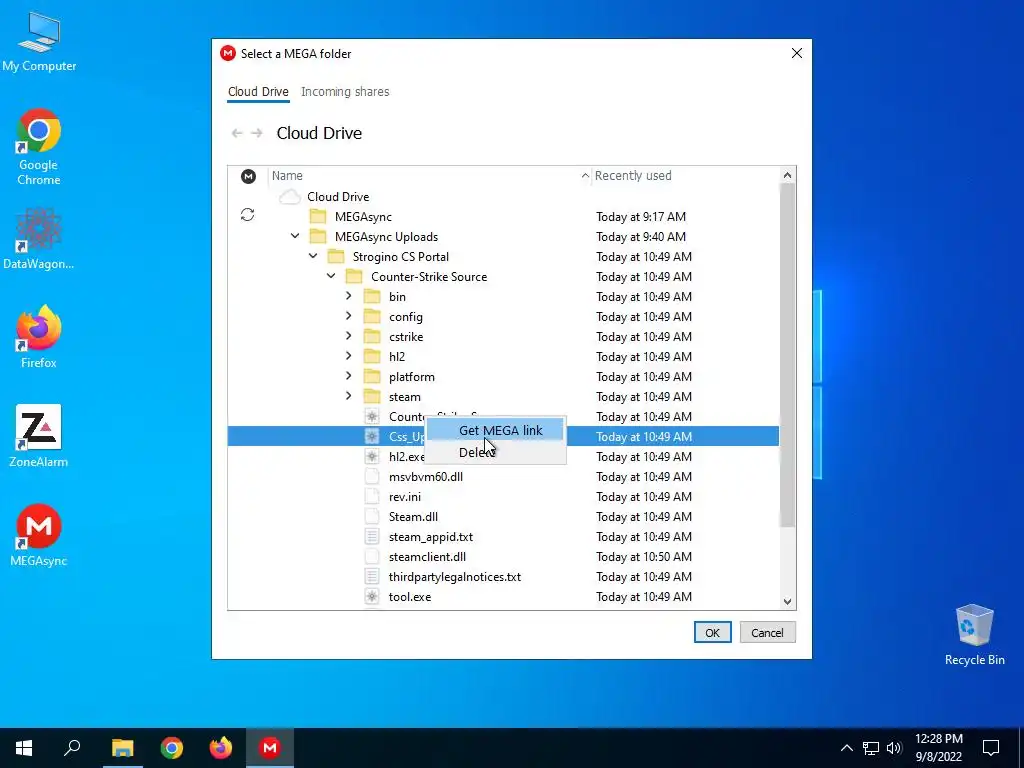Expand the platform folder
This screenshot has width=1024, height=768.
[x=349, y=377]
